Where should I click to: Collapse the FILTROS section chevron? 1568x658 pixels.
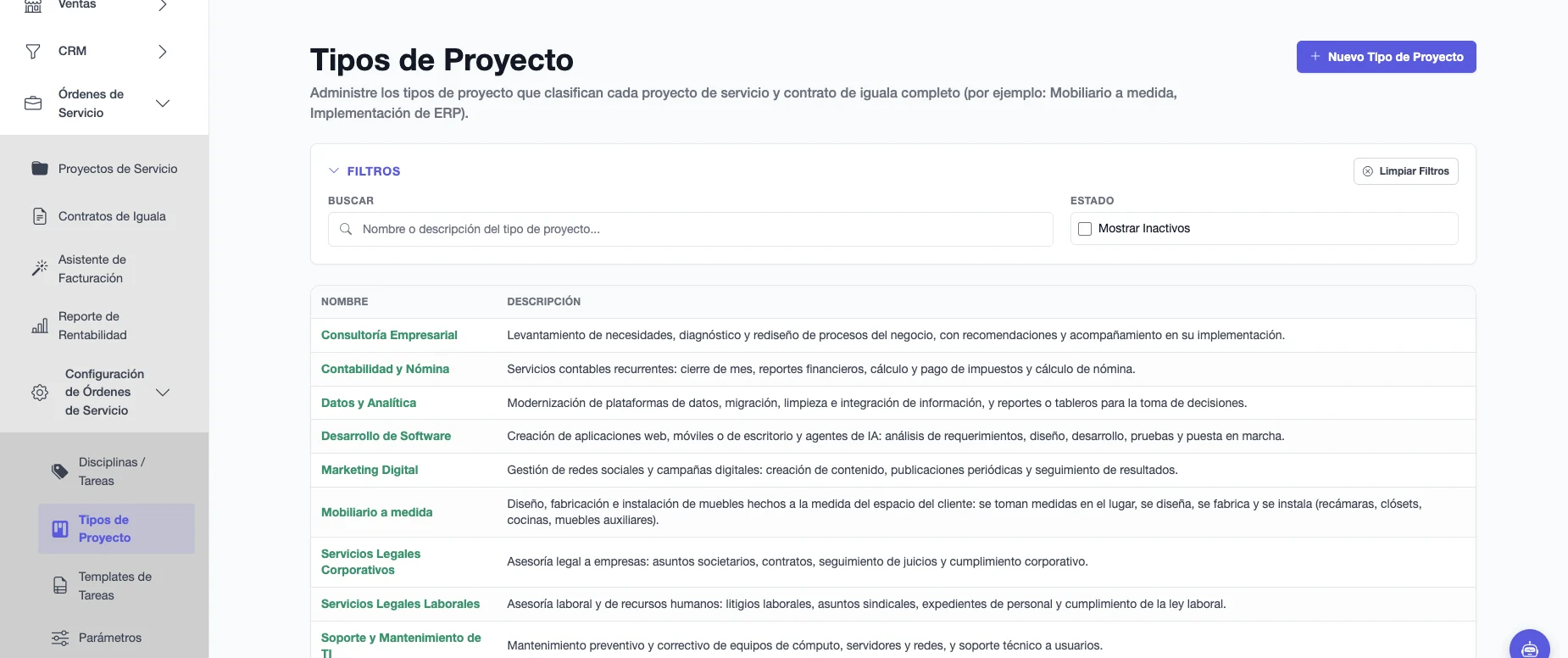click(334, 170)
